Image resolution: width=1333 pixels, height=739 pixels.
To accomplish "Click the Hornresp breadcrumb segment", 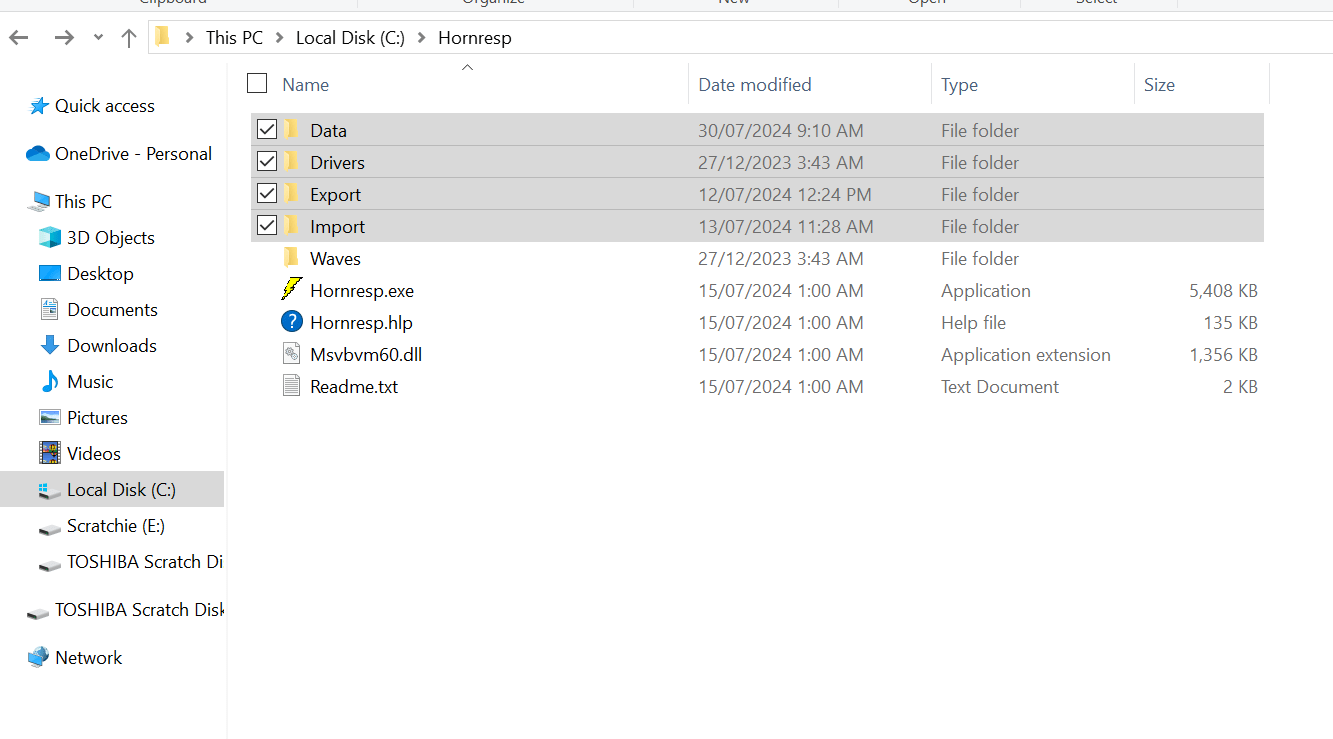I will (x=475, y=38).
